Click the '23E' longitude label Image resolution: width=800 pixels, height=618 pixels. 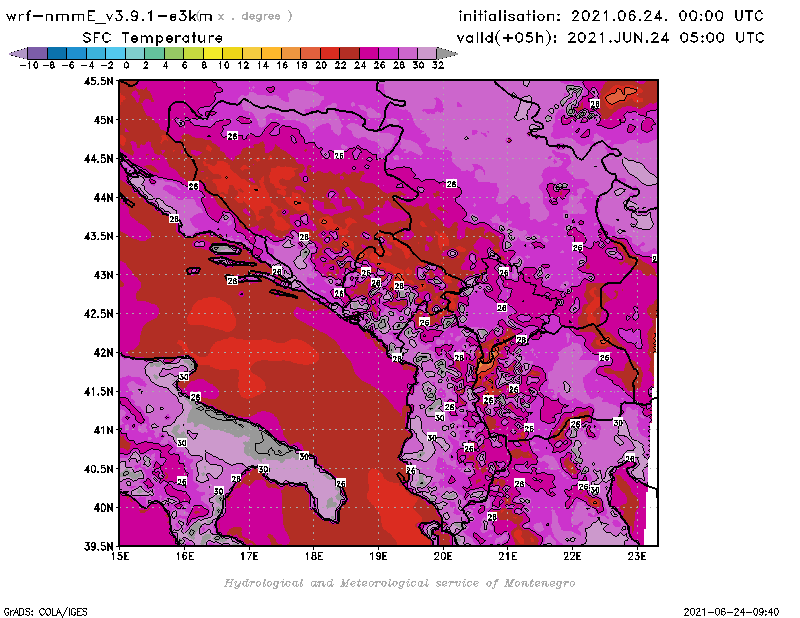pyautogui.click(x=637, y=556)
